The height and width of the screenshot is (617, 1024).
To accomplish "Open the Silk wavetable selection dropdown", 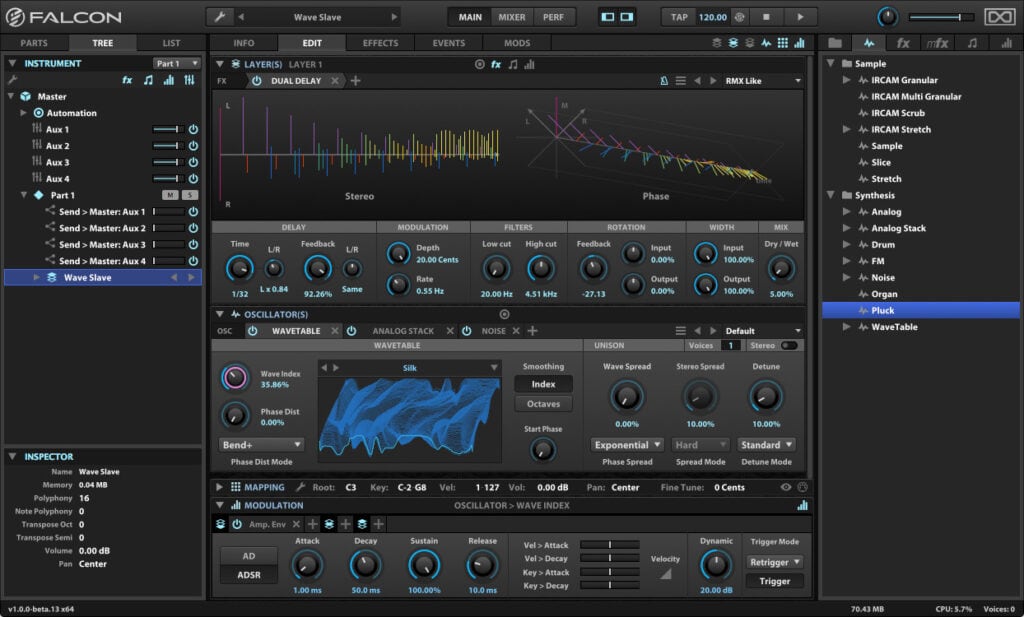I will coord(494,368).
